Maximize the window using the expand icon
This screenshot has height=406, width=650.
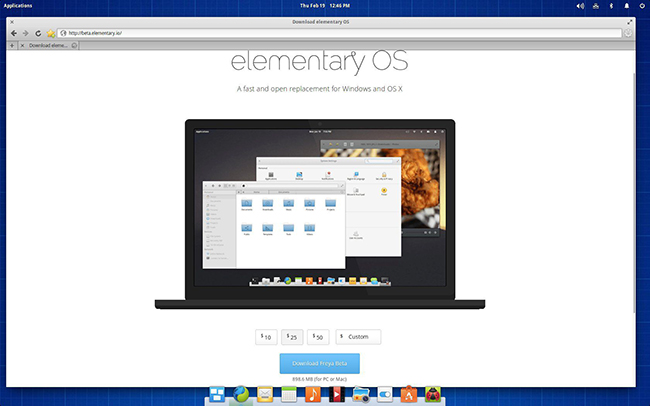(x=630, y=22)
